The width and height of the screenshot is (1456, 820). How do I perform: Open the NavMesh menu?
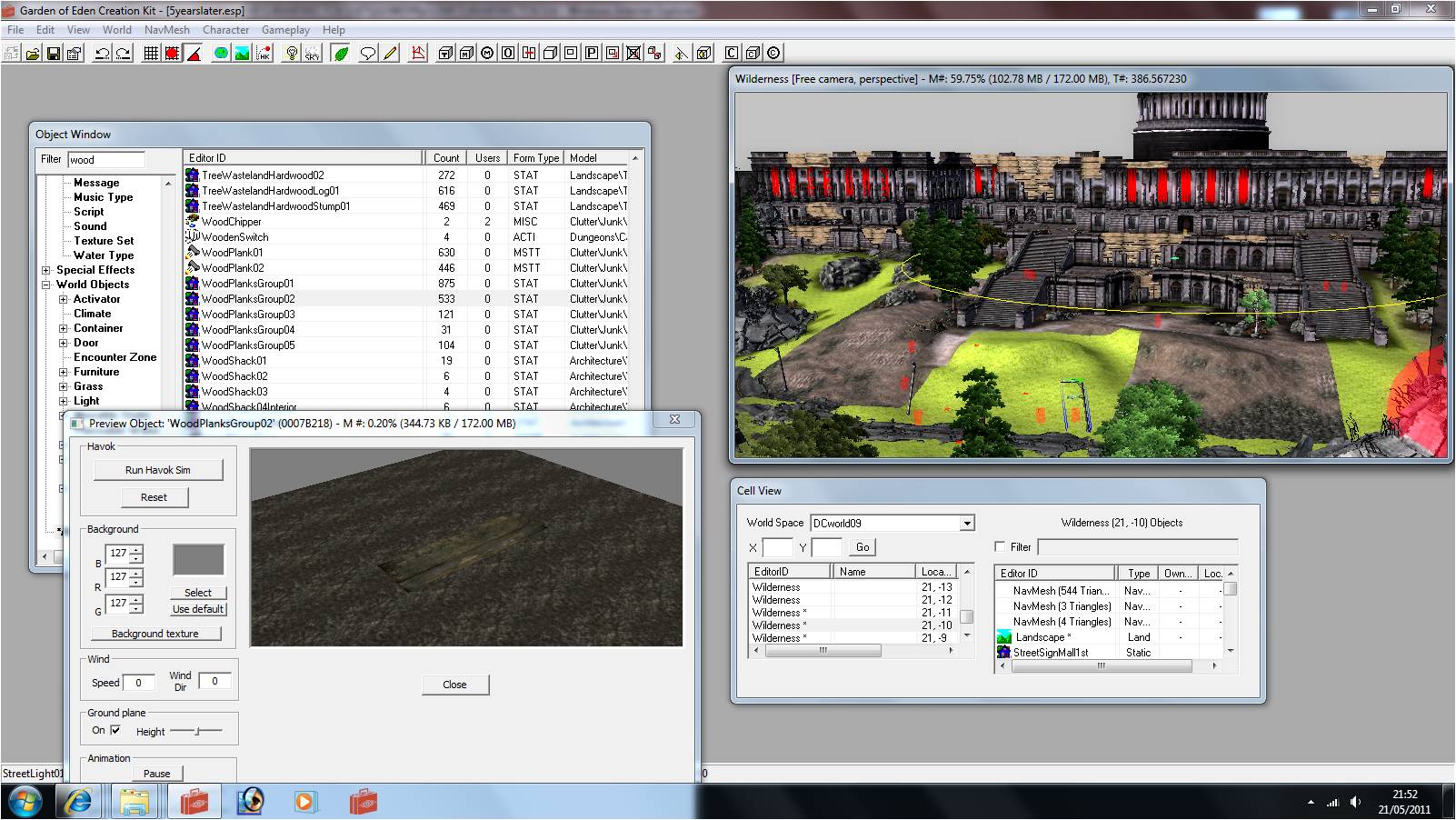pyautogui.click(x=166, y=30)
